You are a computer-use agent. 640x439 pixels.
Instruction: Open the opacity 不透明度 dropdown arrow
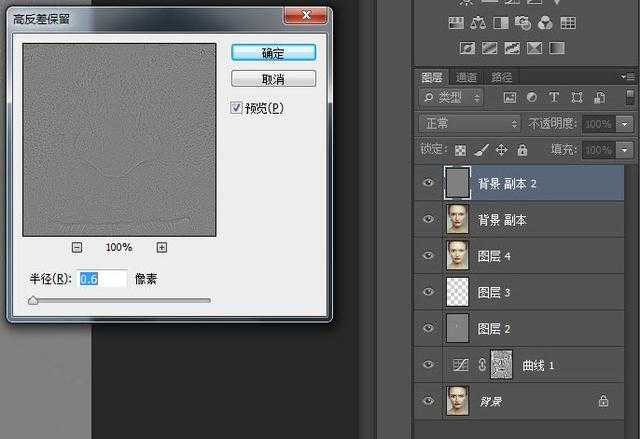pyautogui.click(x=627, y=124)
